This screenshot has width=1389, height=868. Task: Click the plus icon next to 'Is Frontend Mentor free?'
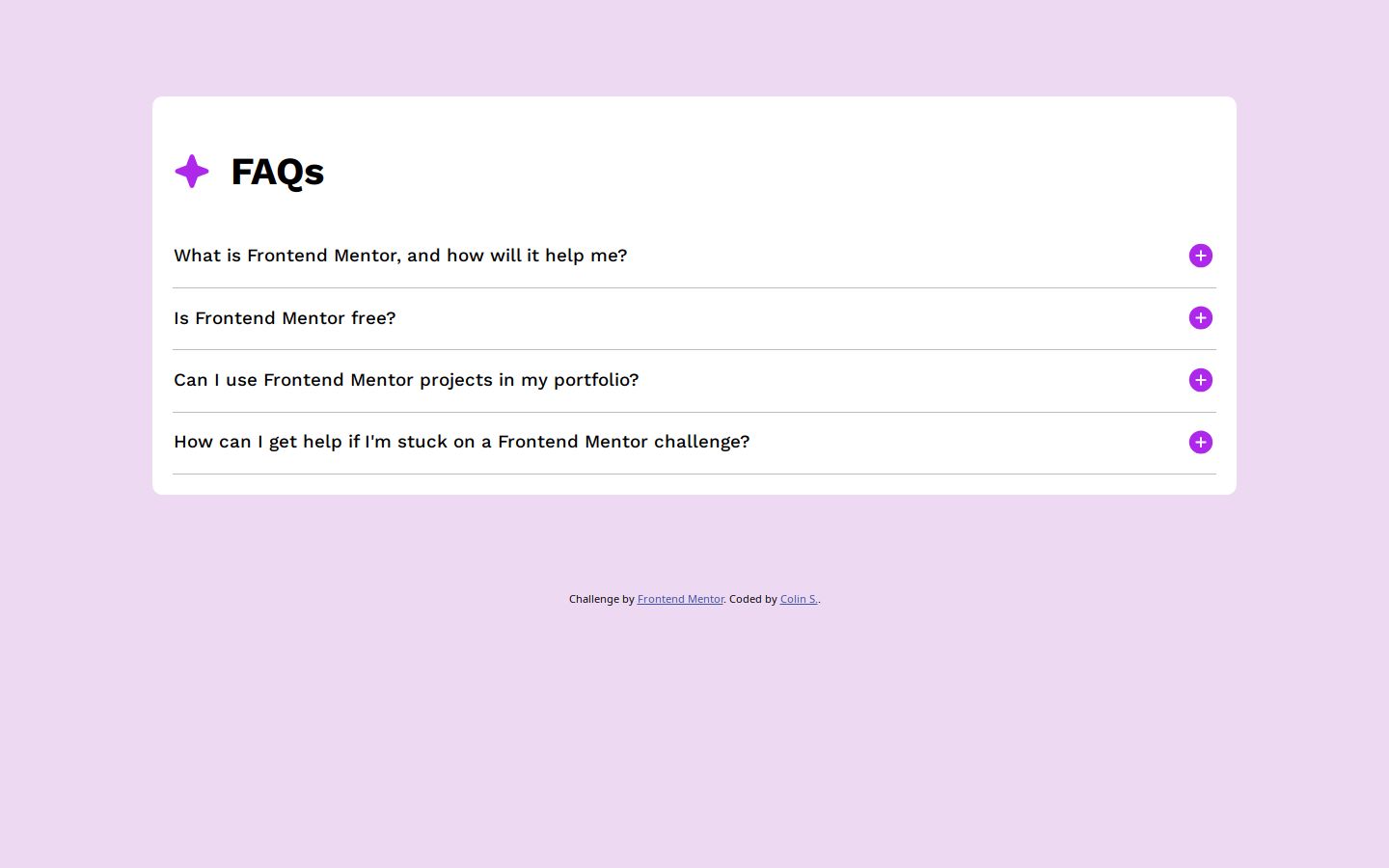tap(1200, 317)
